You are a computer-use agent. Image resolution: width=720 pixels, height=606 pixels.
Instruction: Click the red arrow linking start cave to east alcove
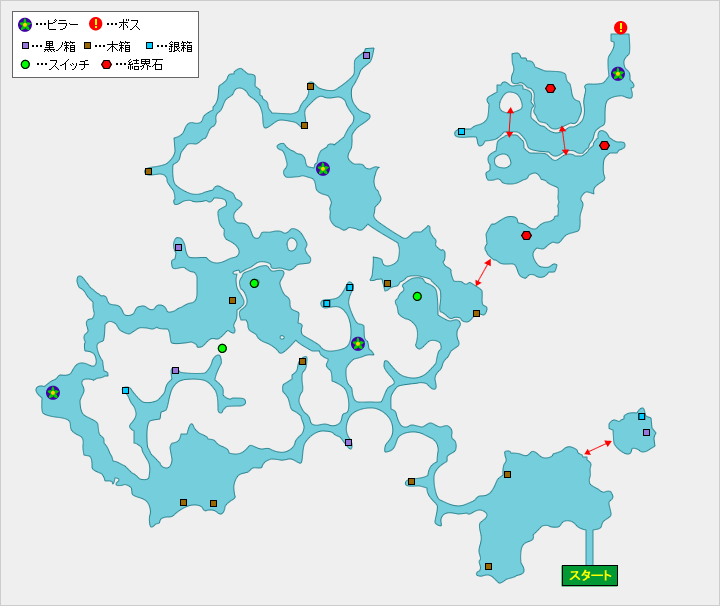click(598, 447)
